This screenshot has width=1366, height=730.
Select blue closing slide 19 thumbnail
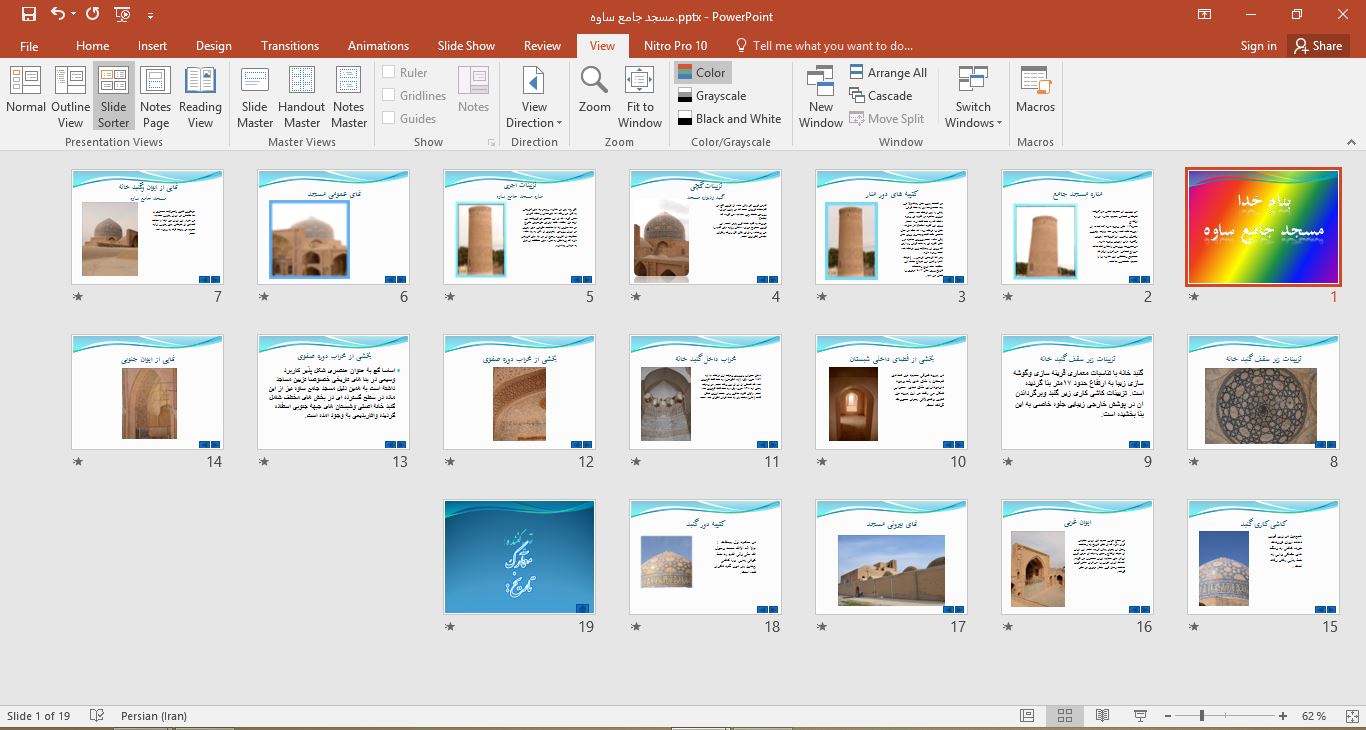519,557
